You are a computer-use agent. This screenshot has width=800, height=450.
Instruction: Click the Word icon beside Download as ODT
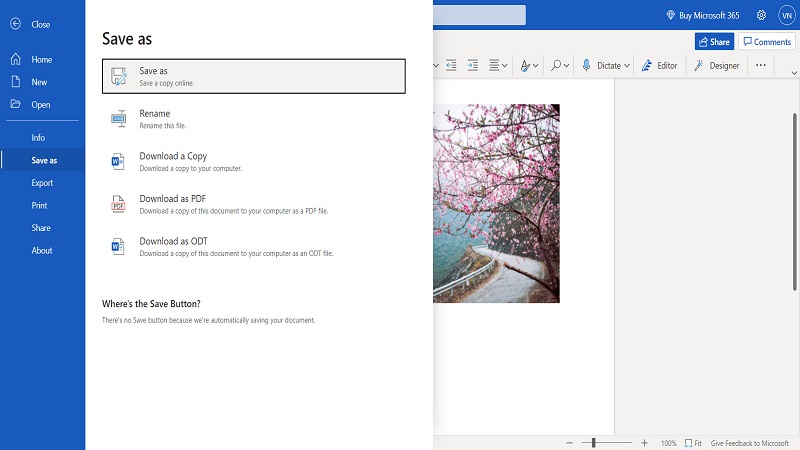tap(118, 246)
